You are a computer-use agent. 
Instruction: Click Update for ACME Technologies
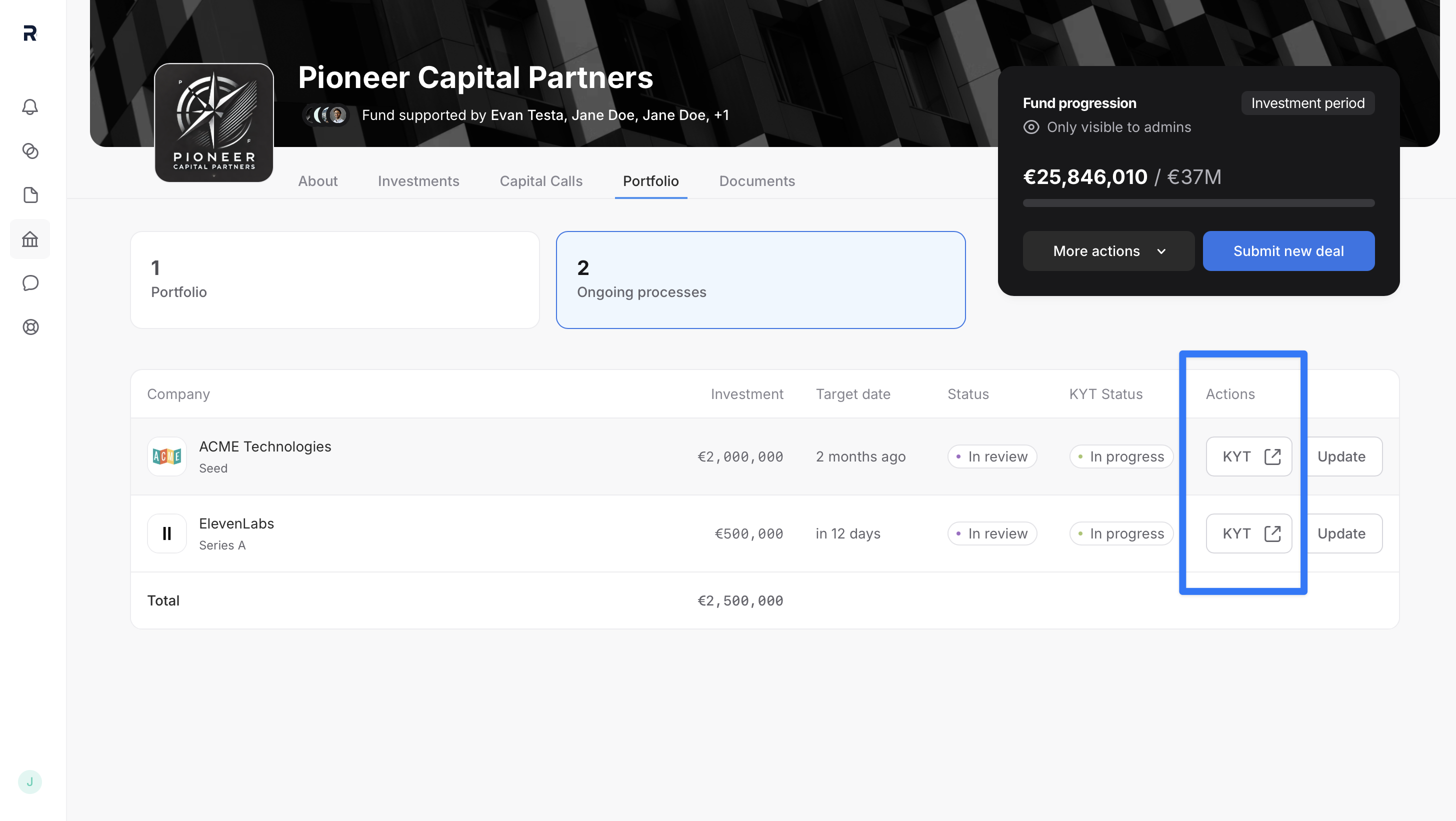point(1341,456)
